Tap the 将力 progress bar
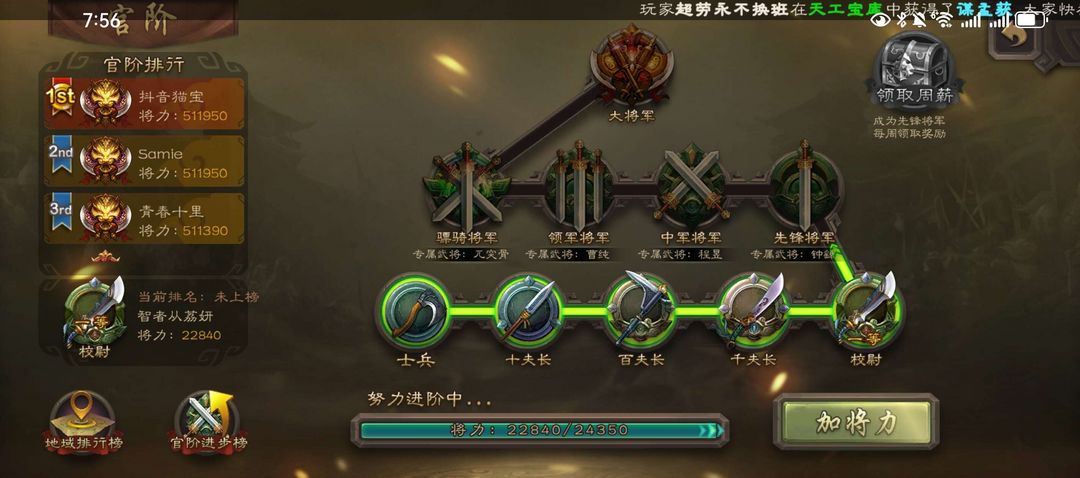Screen dimensions: 1080x478 (x=539, y=430)
